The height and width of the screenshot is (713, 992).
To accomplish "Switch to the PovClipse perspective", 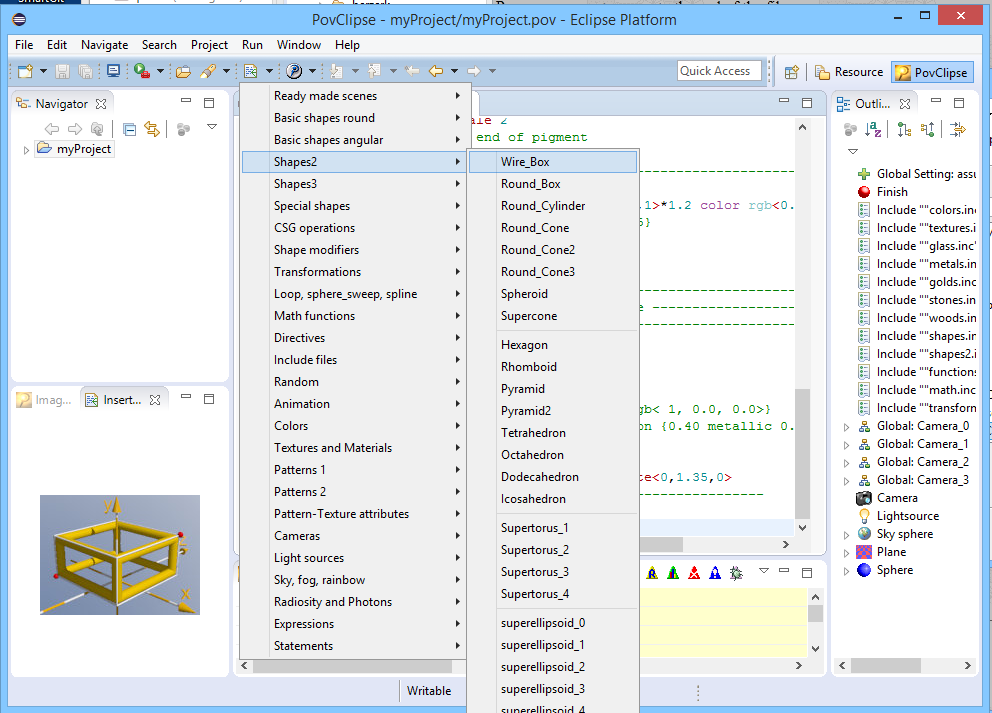I will point(932,72).
